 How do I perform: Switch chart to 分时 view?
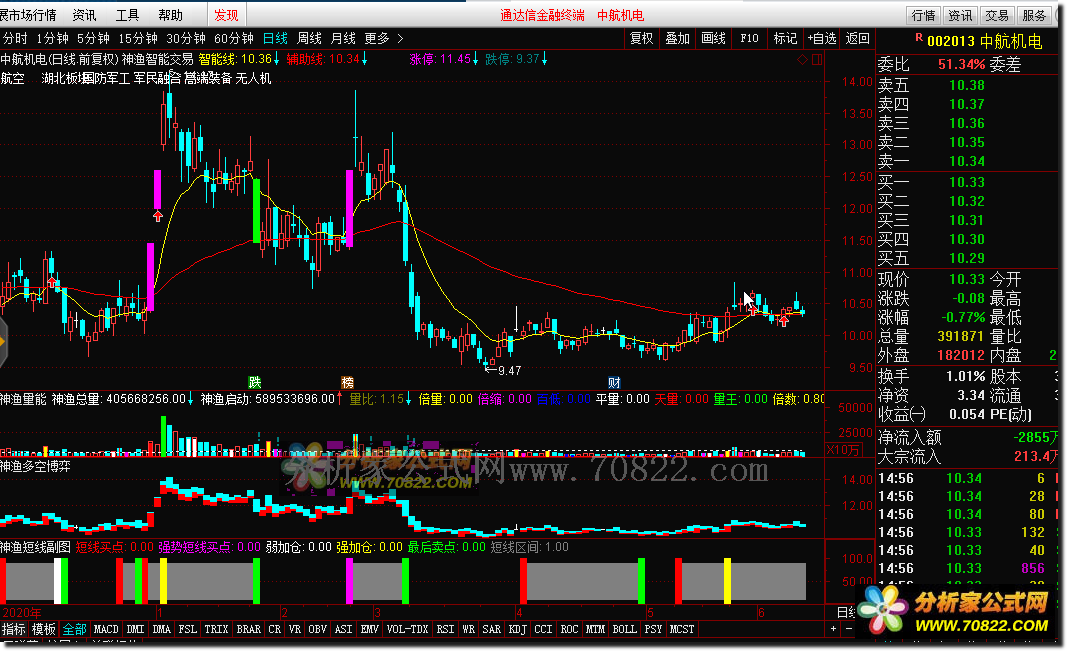point(16,38)
